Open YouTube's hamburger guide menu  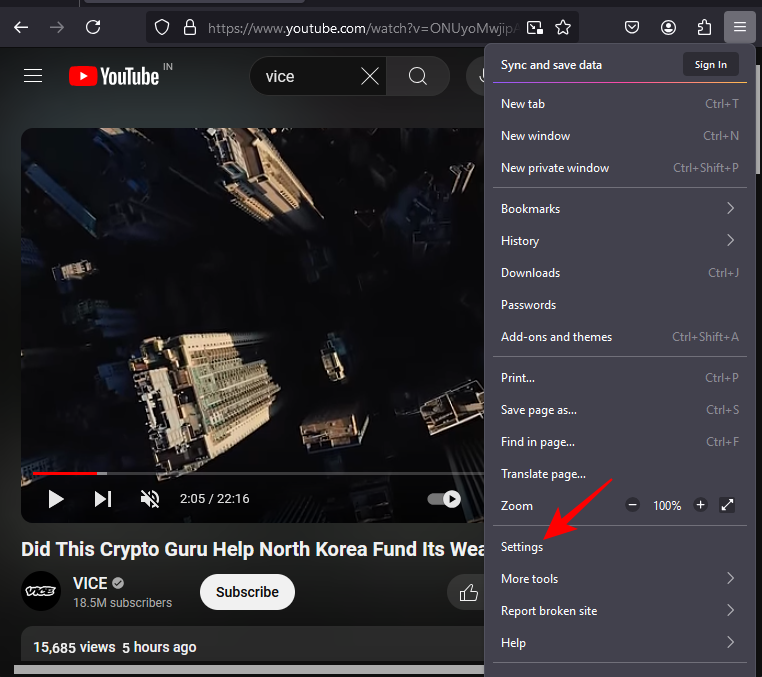coord(33,76)
